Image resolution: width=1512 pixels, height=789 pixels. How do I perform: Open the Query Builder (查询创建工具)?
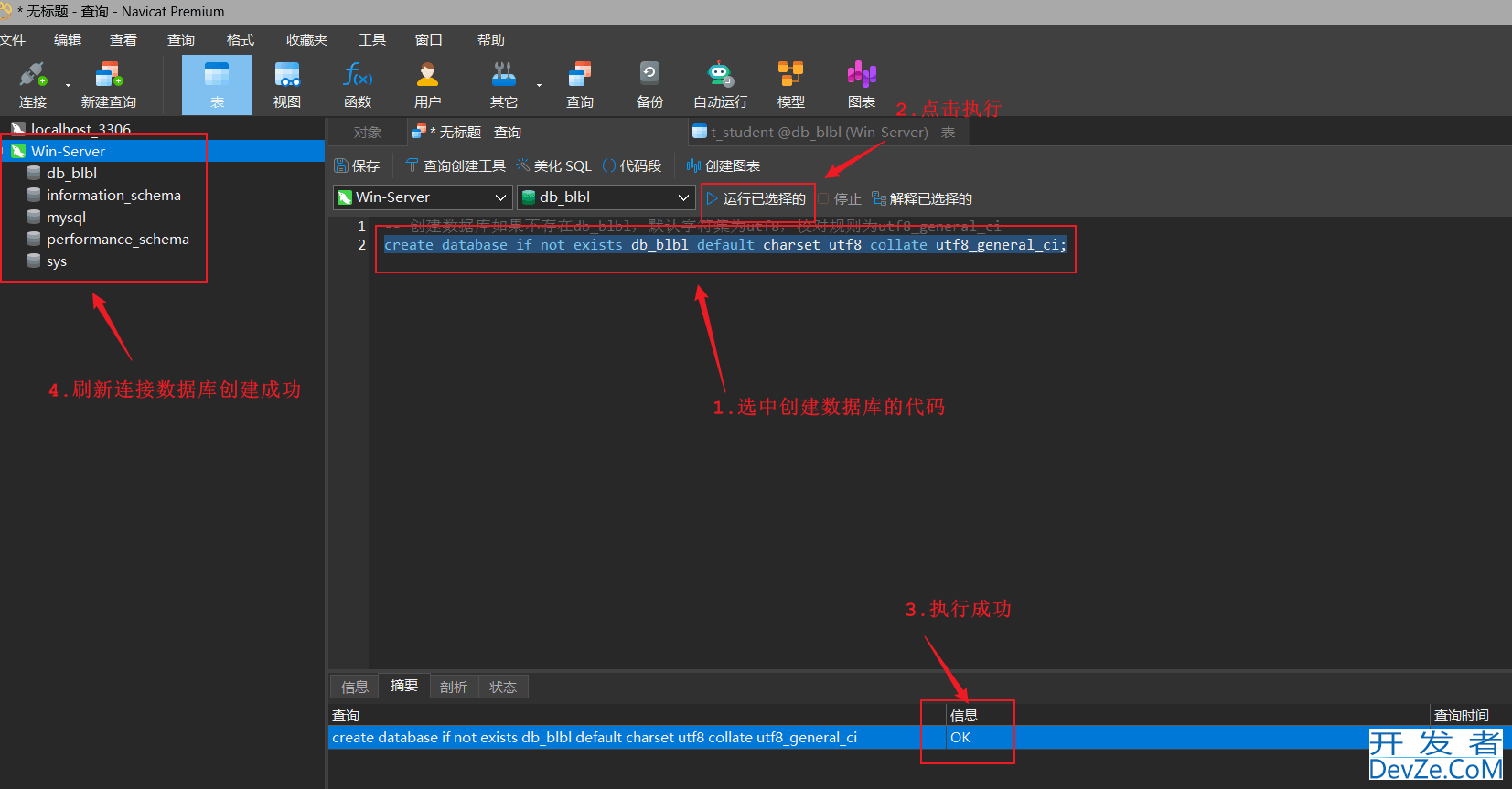coord(456,165)
